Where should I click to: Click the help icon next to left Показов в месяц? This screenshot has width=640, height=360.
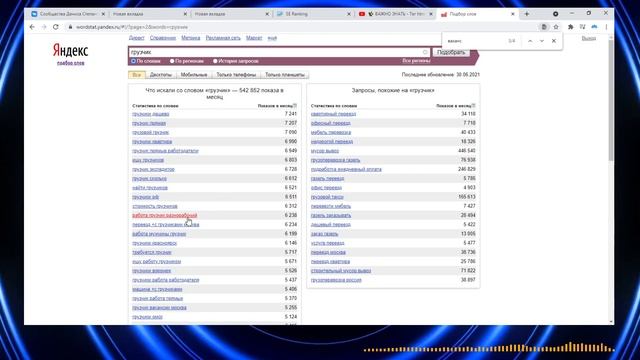click(295, 106)
